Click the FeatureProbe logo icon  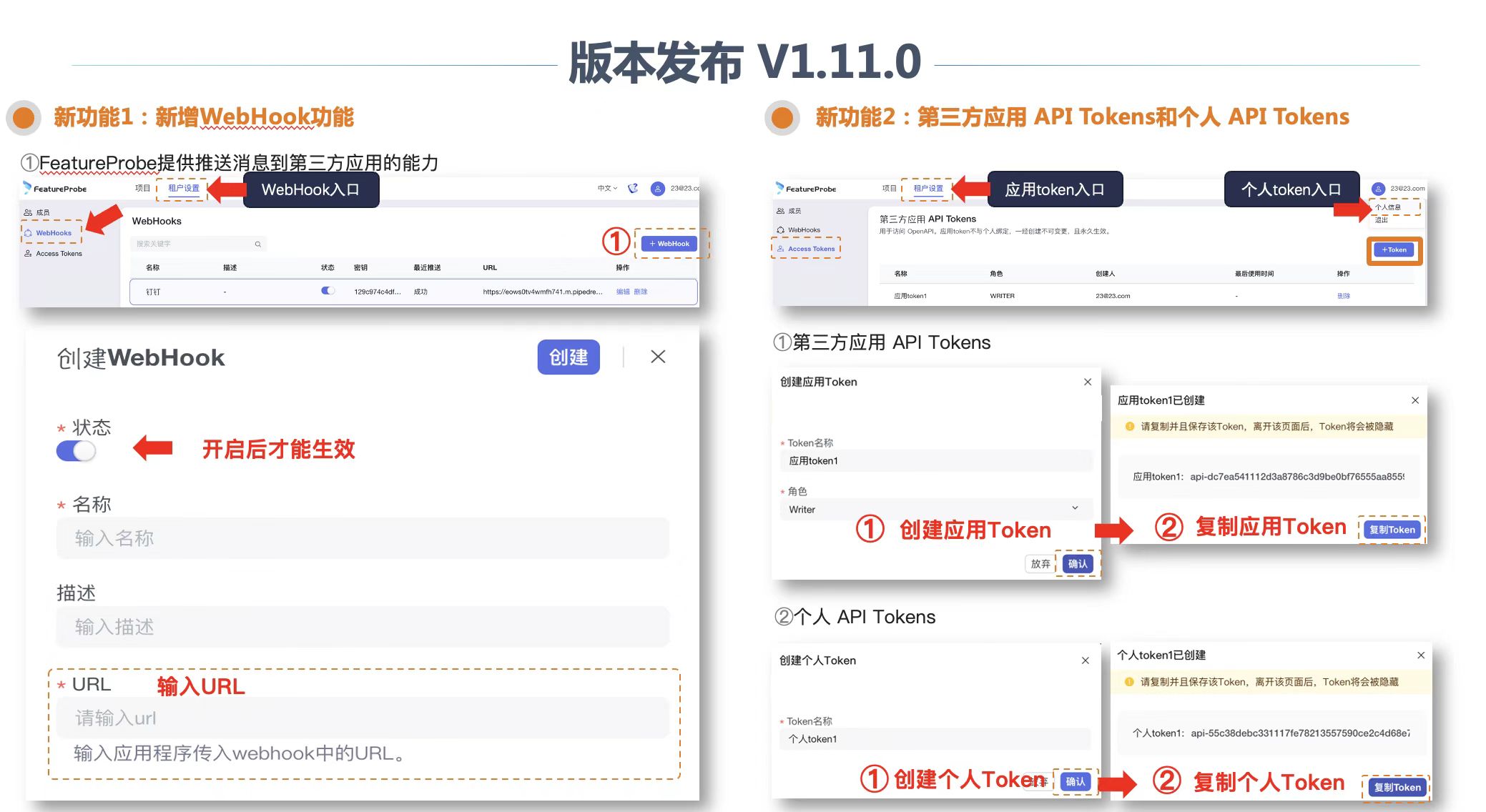tap(27, 189)
